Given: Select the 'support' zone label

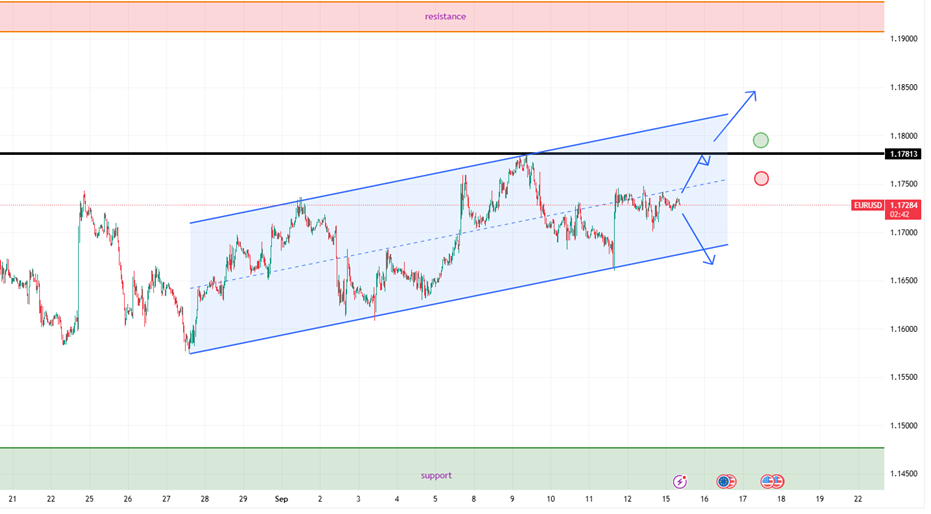Looking at the screenshot, I should [x=436, y=475].
